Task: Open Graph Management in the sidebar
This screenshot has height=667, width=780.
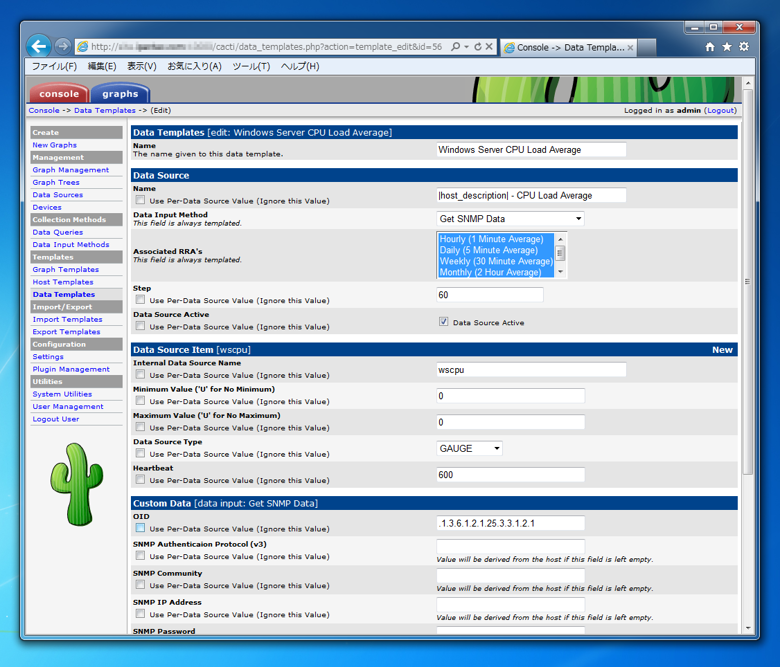Action: 71,170
